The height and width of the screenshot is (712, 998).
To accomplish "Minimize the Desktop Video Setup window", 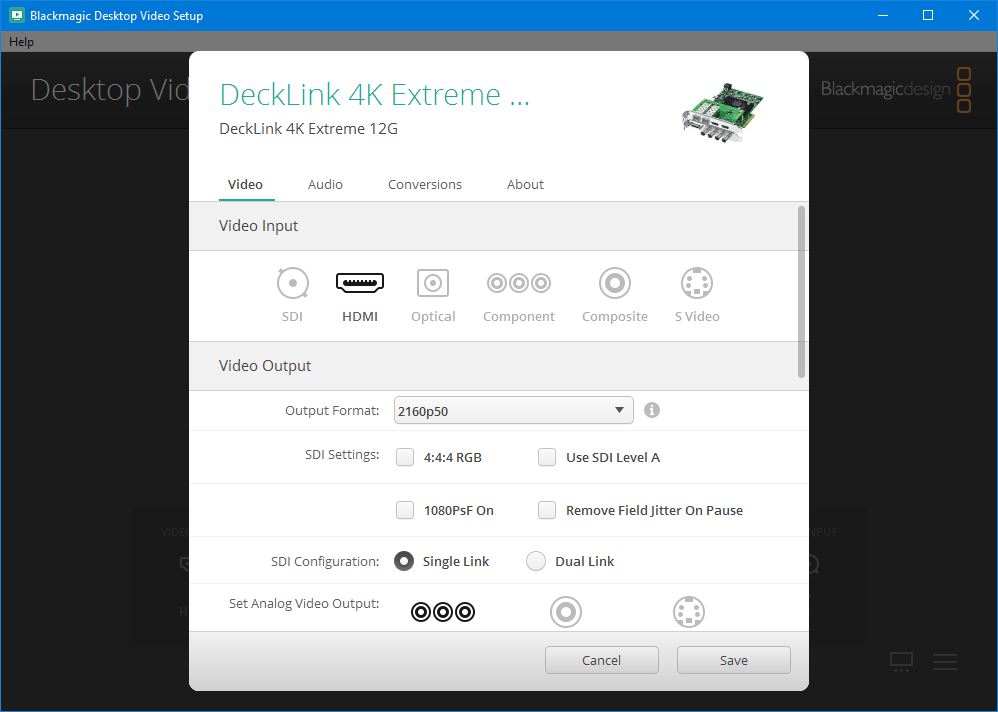I will [x=883, y=15].
